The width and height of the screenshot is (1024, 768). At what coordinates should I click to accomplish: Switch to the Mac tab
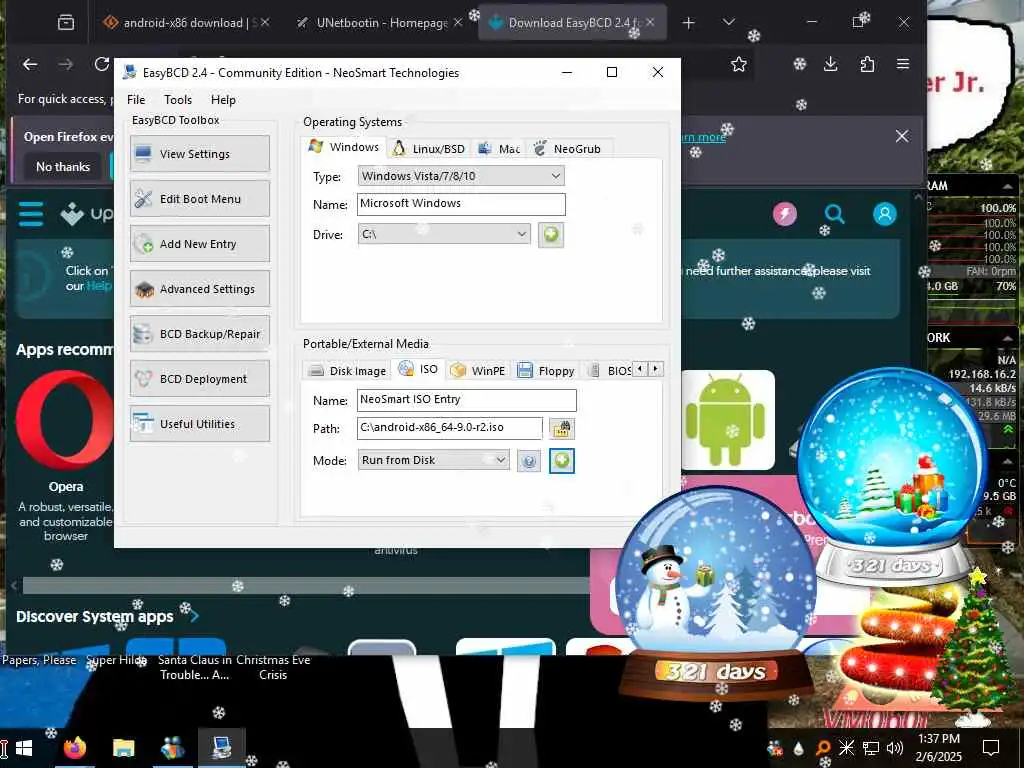[499, 149]
